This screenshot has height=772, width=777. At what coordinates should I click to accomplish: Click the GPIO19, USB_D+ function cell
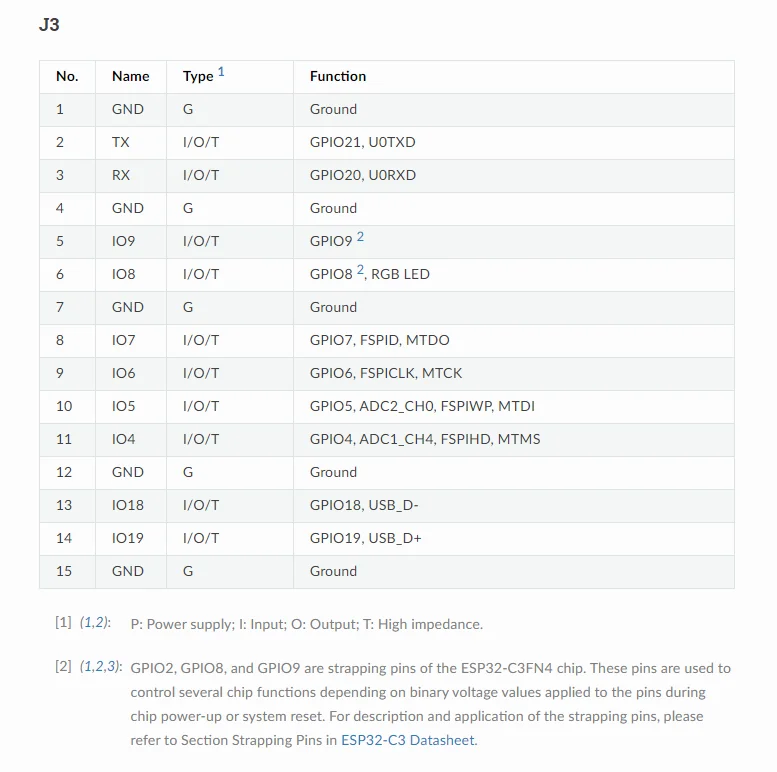365,538
